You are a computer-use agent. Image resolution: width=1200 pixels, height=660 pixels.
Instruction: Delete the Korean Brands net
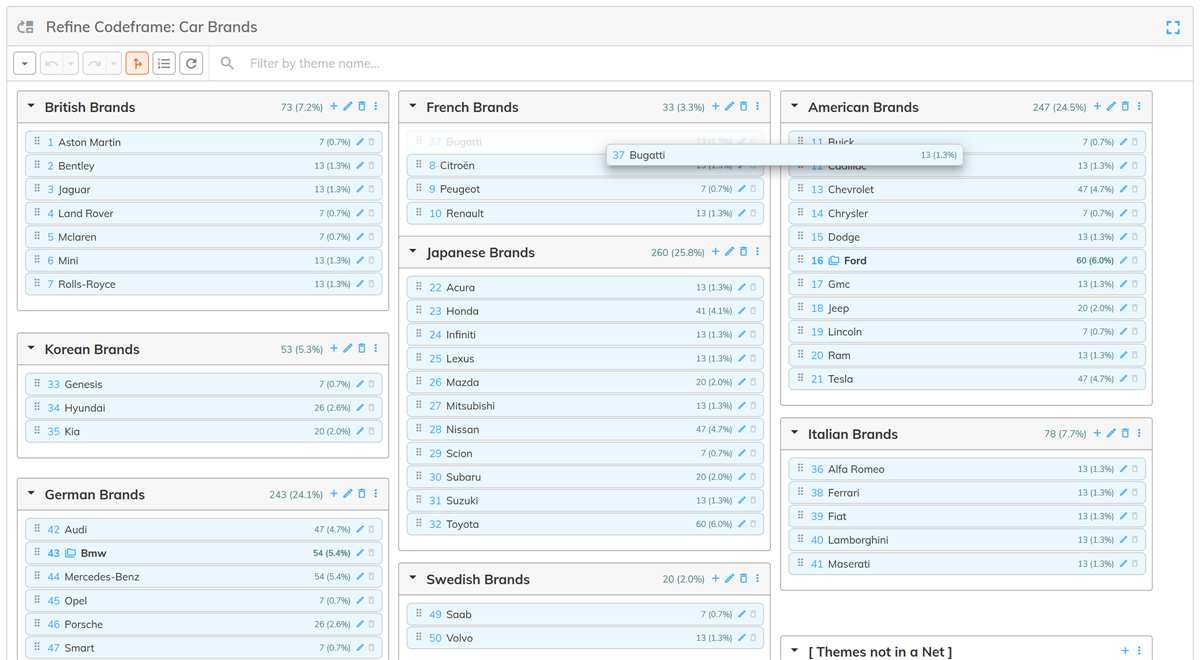pos(362,349)
